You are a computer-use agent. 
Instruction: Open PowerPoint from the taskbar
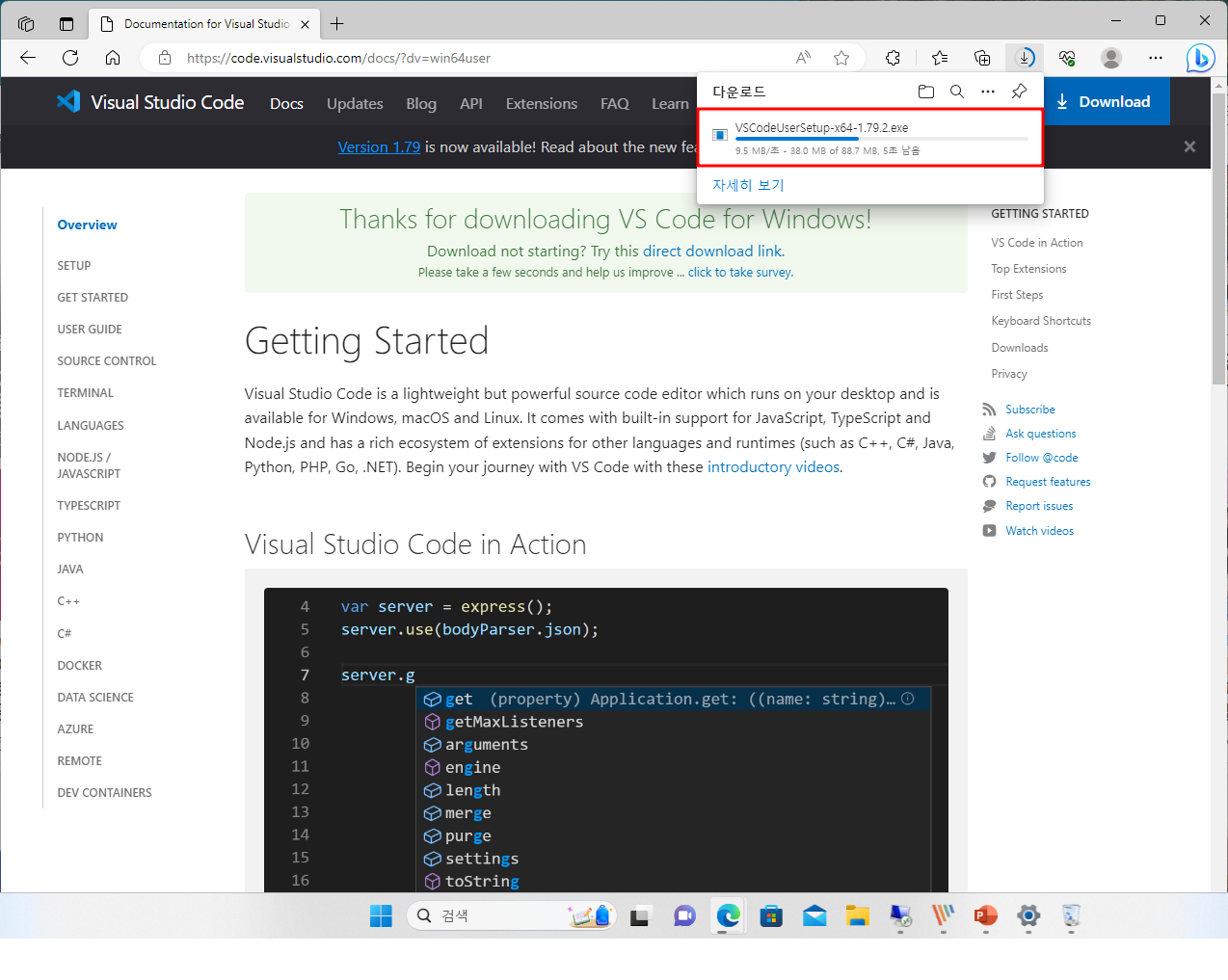985,915
